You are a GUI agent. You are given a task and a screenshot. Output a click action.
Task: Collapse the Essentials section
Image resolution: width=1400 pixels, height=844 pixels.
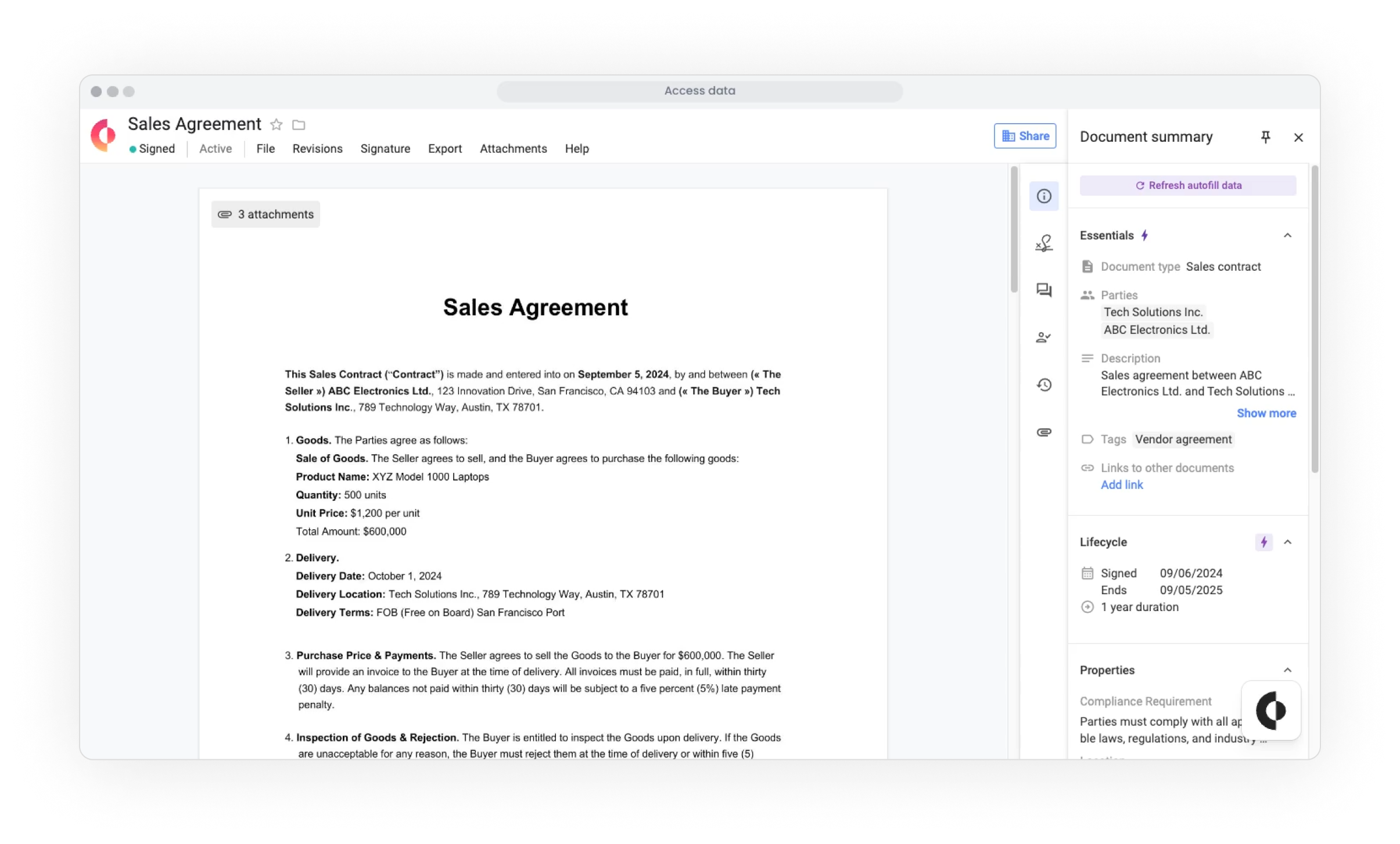coord(1287,236)
